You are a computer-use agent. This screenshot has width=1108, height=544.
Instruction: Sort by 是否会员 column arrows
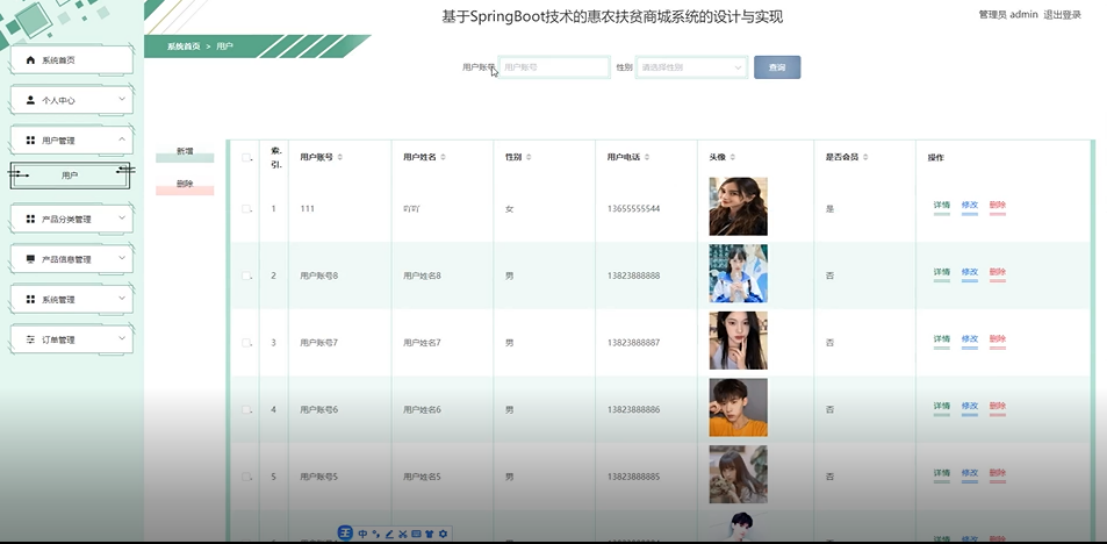coord(866,157)
